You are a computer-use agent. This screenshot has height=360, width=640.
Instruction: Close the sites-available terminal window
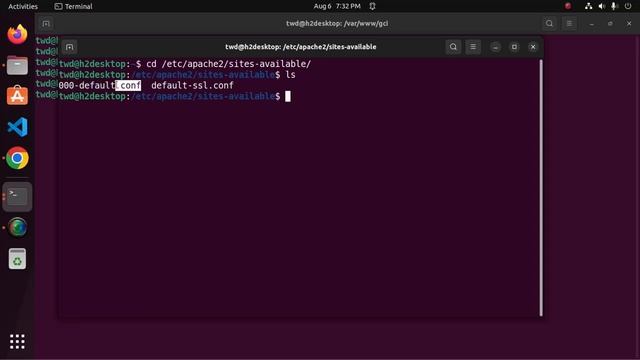pyautogui.click(x=533, y=47)
